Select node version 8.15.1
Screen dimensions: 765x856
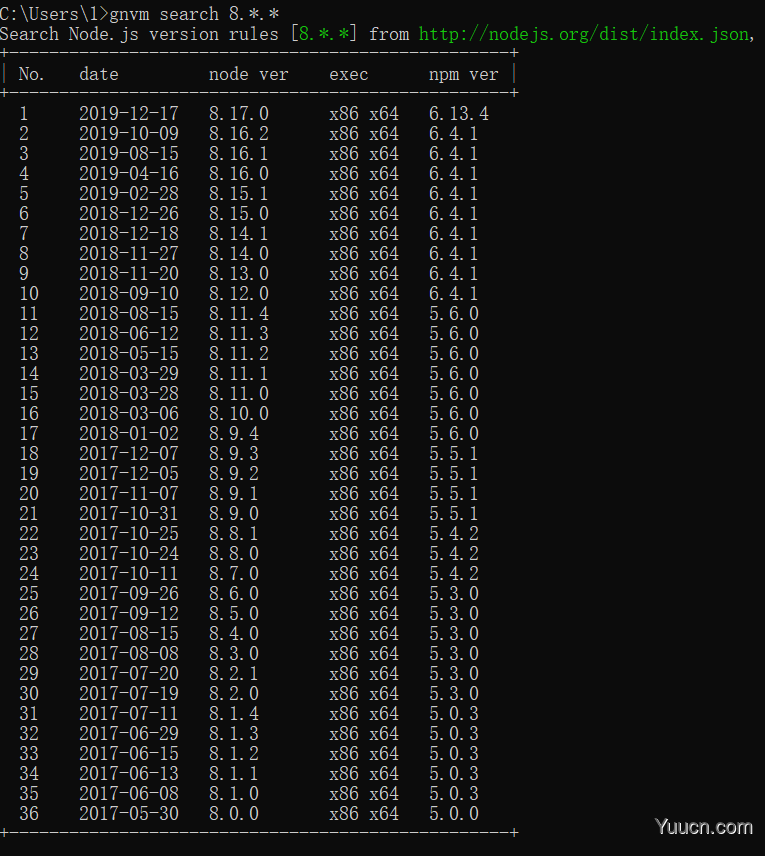(239, 194)
